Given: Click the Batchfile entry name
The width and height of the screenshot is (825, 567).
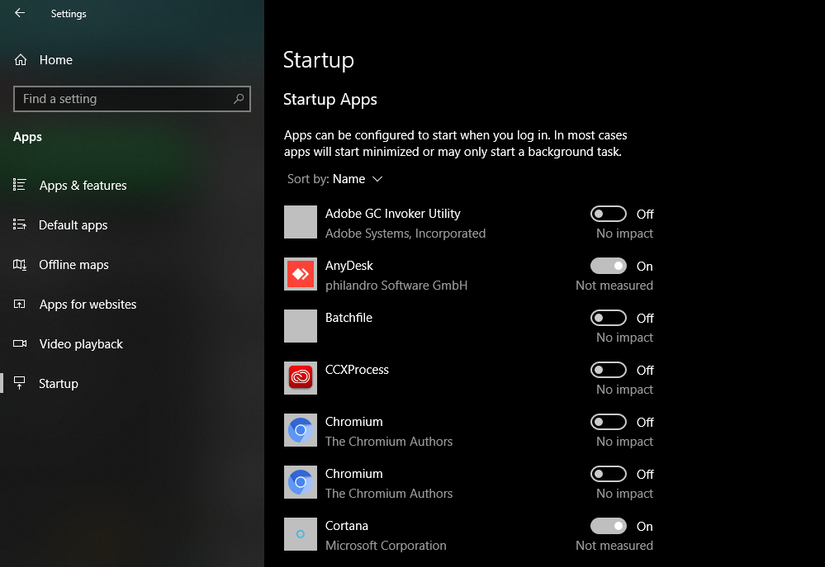Looking at the screenshot, I should (349, 318).
